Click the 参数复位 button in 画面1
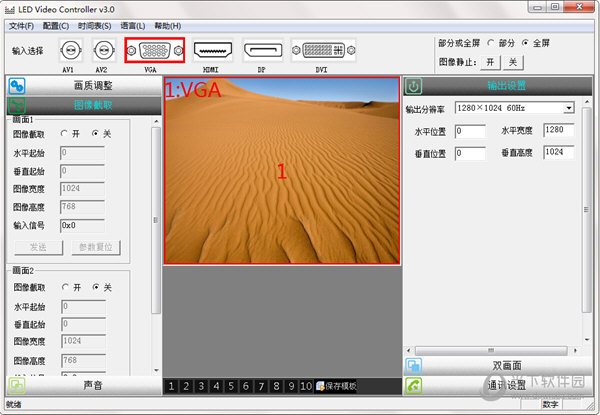 [x=96, y=247]
